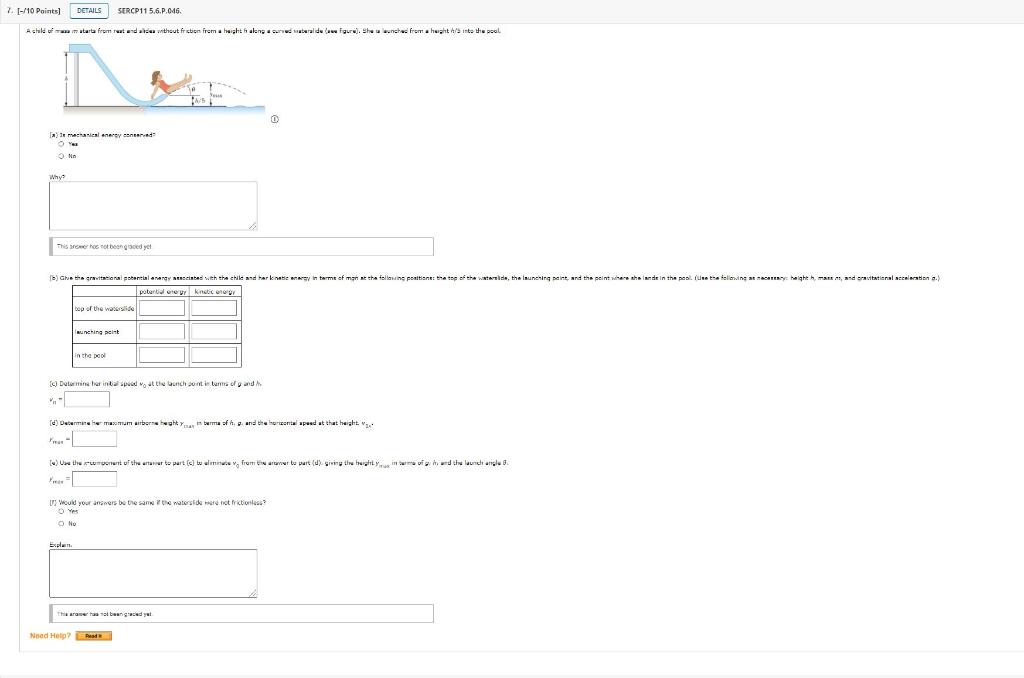
Task: Click the v0 answer input box
Action: 85,398
